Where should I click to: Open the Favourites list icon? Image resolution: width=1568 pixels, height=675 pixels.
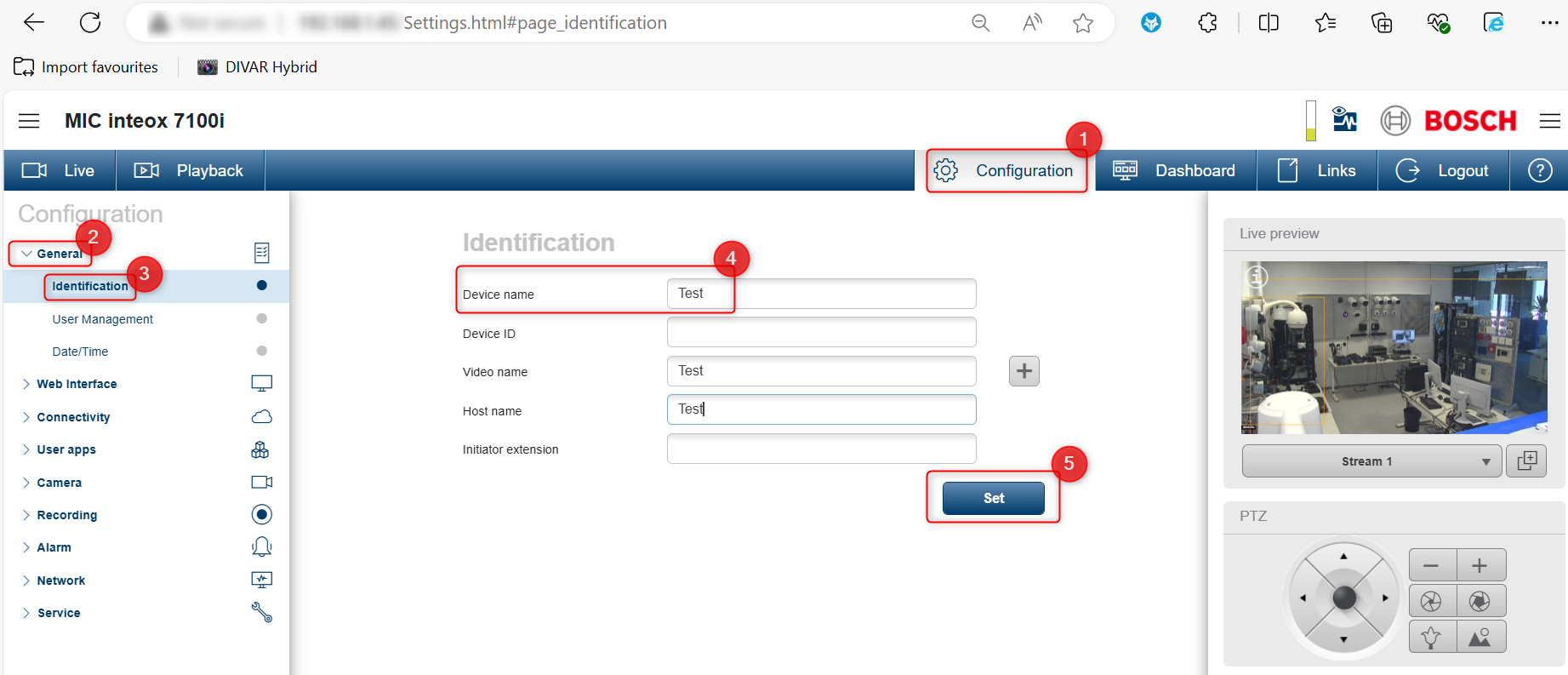coord(1325,23)
